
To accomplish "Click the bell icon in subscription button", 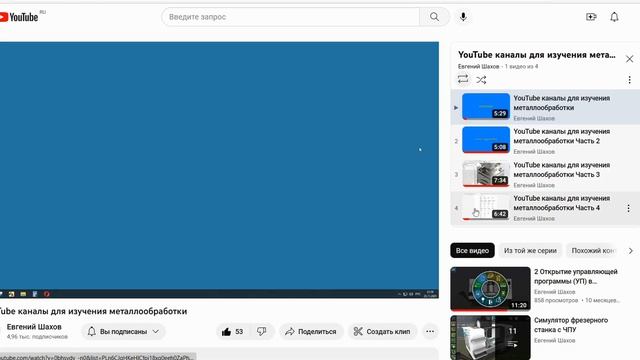I will (91, 331).
